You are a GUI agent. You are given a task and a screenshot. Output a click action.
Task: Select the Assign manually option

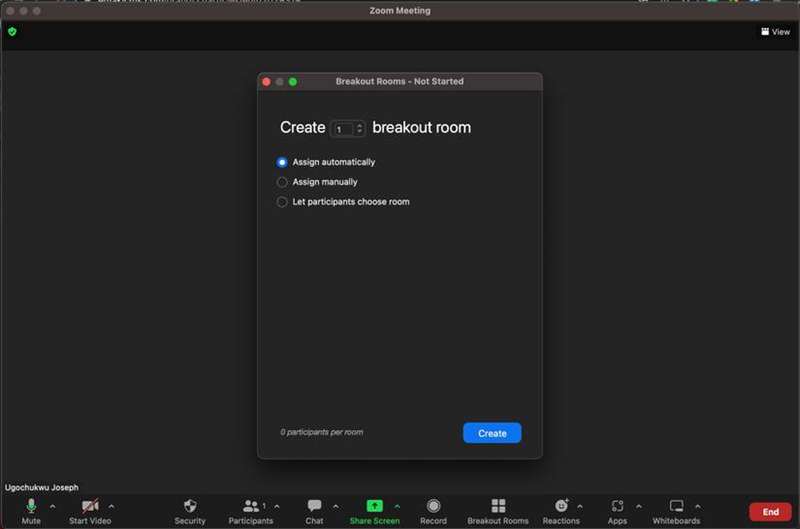pos(282,182)
